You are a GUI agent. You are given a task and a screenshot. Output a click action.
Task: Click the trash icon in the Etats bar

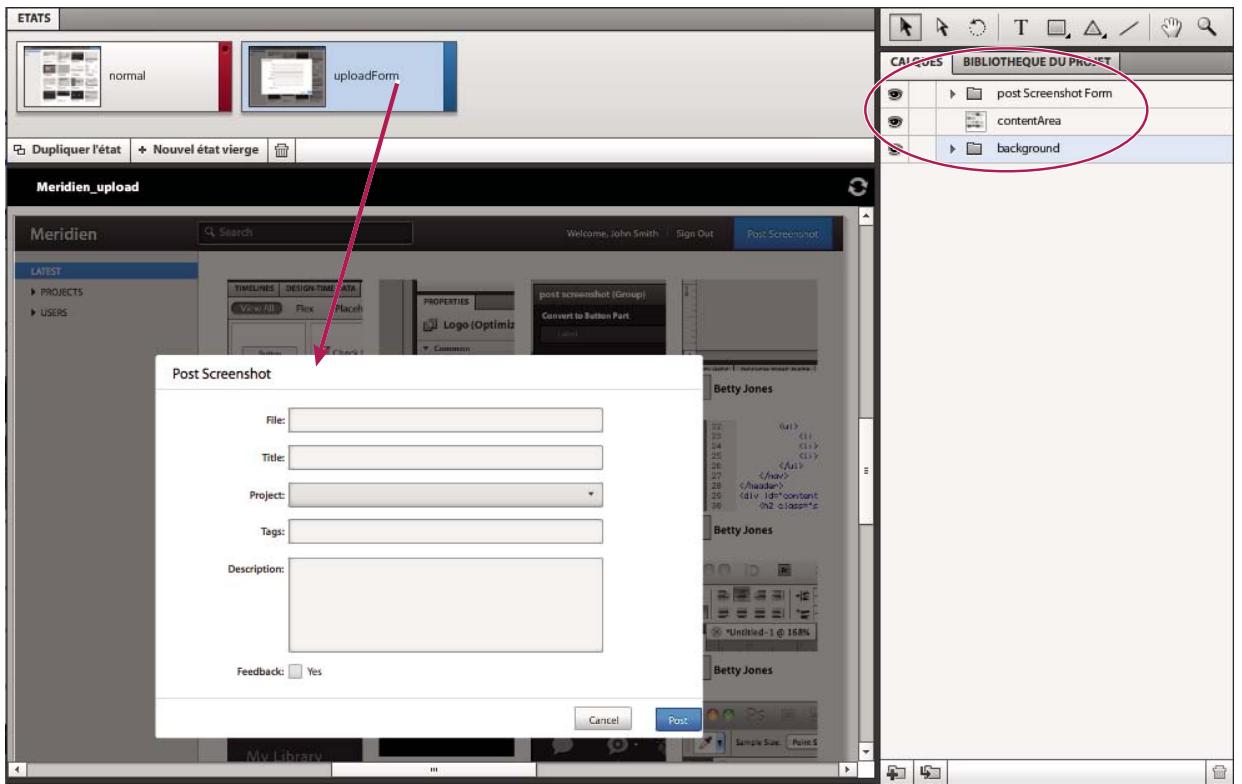click(282, 150)
